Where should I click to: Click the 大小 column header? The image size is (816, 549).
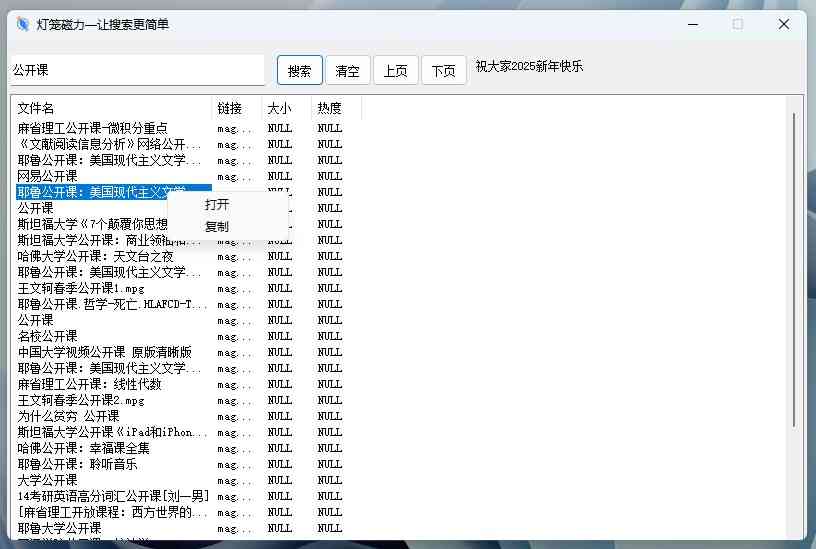click(x=287, y=108)
